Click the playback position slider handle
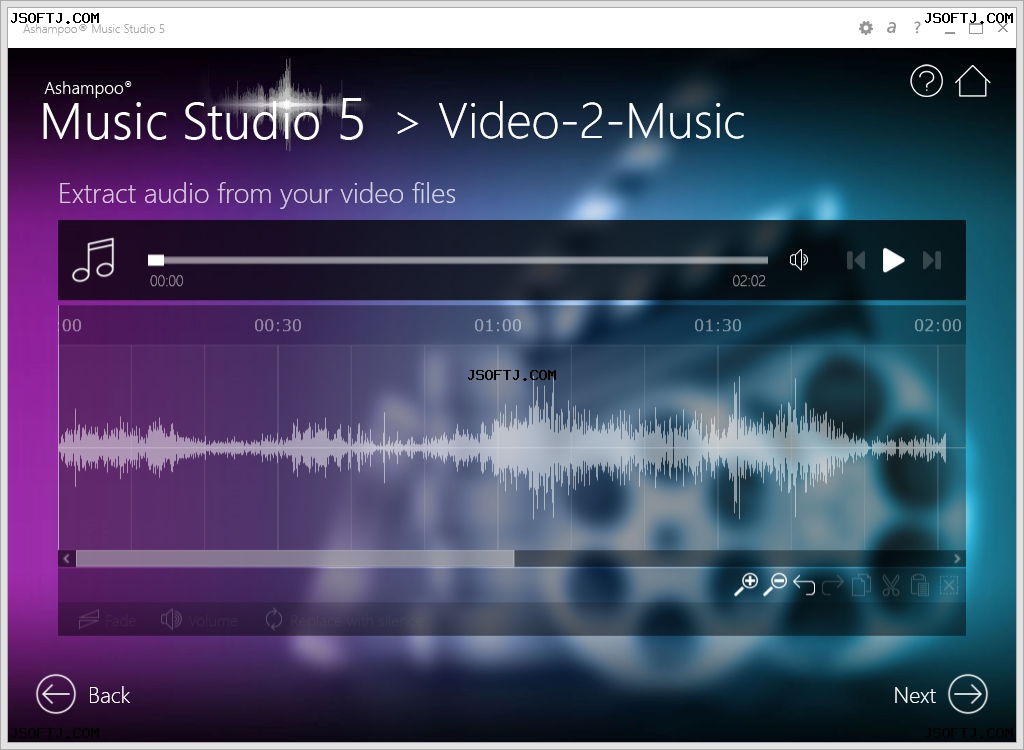1024x750 pixels. 156,260
